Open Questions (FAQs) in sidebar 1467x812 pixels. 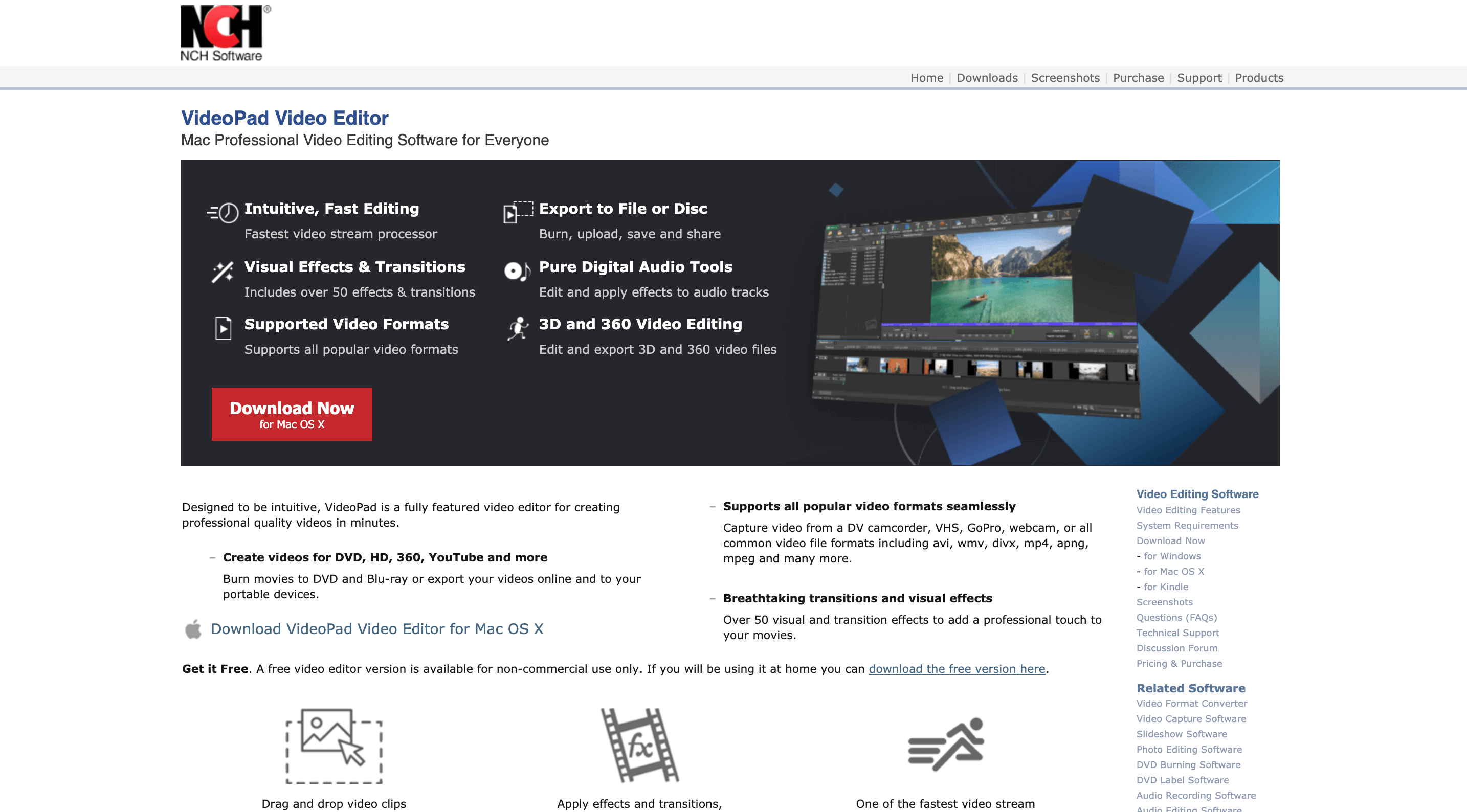tap(1176, 618)
